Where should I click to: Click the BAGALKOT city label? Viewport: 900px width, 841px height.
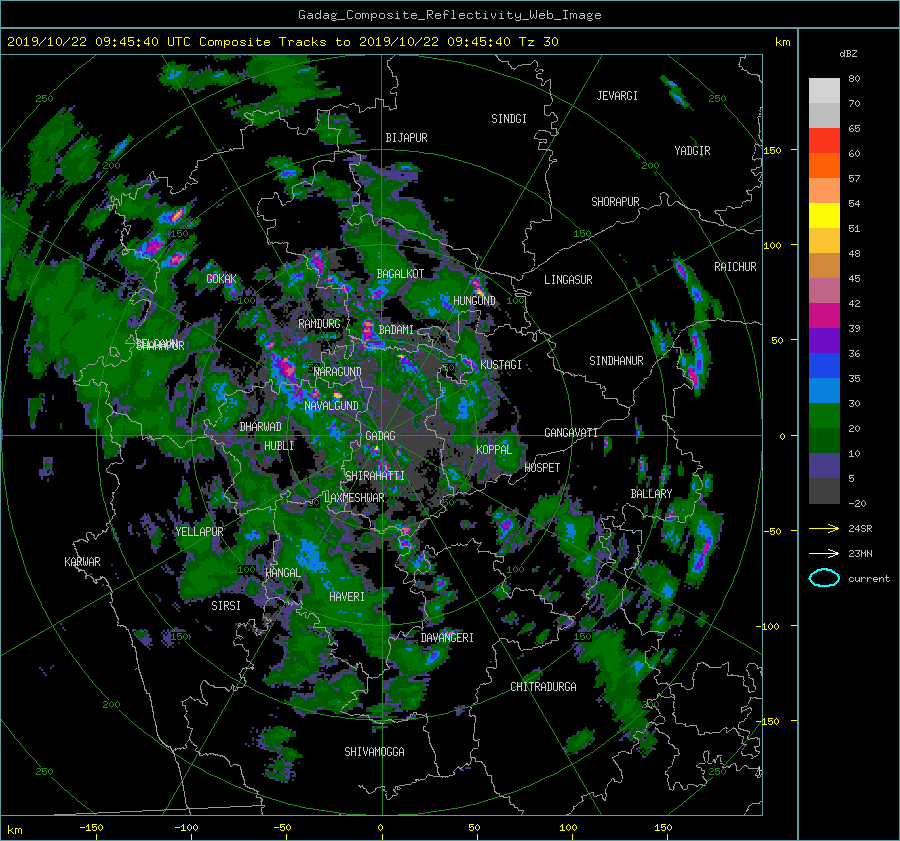pyautogui.click(x=400, y=274)
